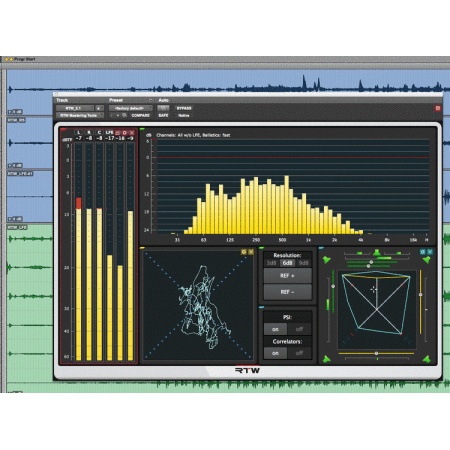
Task: Open the vectorscope settings gear icon
Action: pos(244,252)
